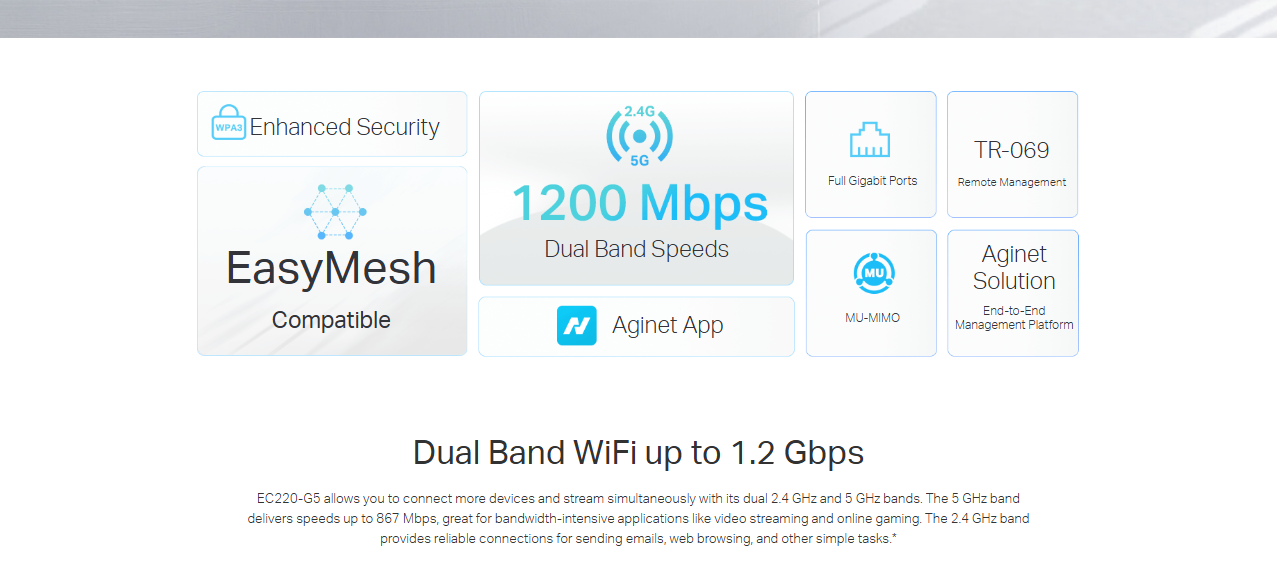Image resolution: width=1277 pixels, height=571 pixels.
Task: Click the MU-MIMO circular icon
Action: 874,272
